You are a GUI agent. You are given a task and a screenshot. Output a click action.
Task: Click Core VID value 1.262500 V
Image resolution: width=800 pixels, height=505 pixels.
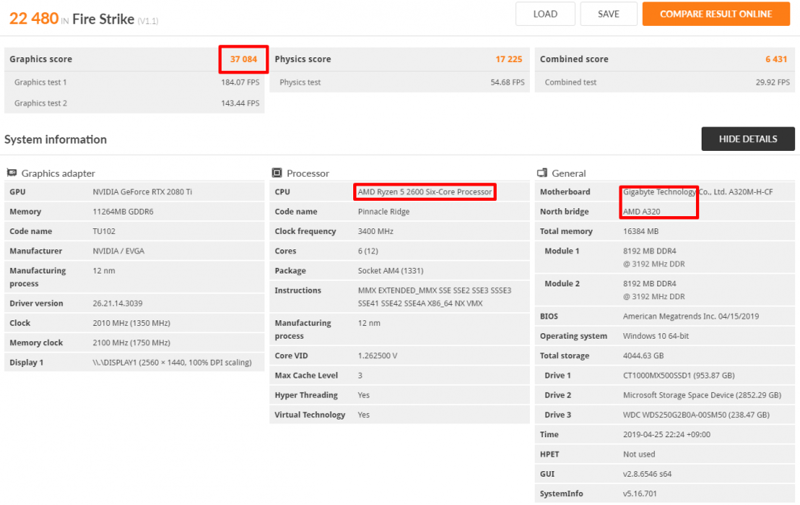click(377, 356)
